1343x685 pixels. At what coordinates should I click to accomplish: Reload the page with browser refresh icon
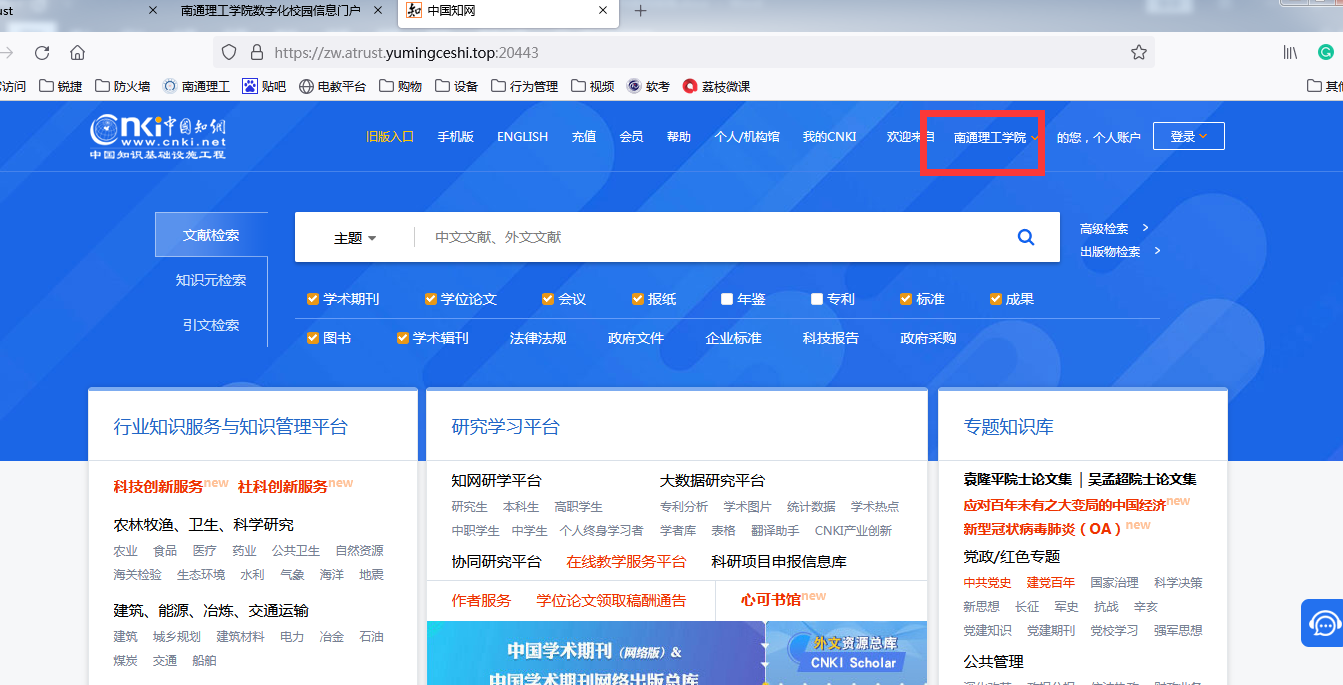pyautogui.click(x=42, y=52)
